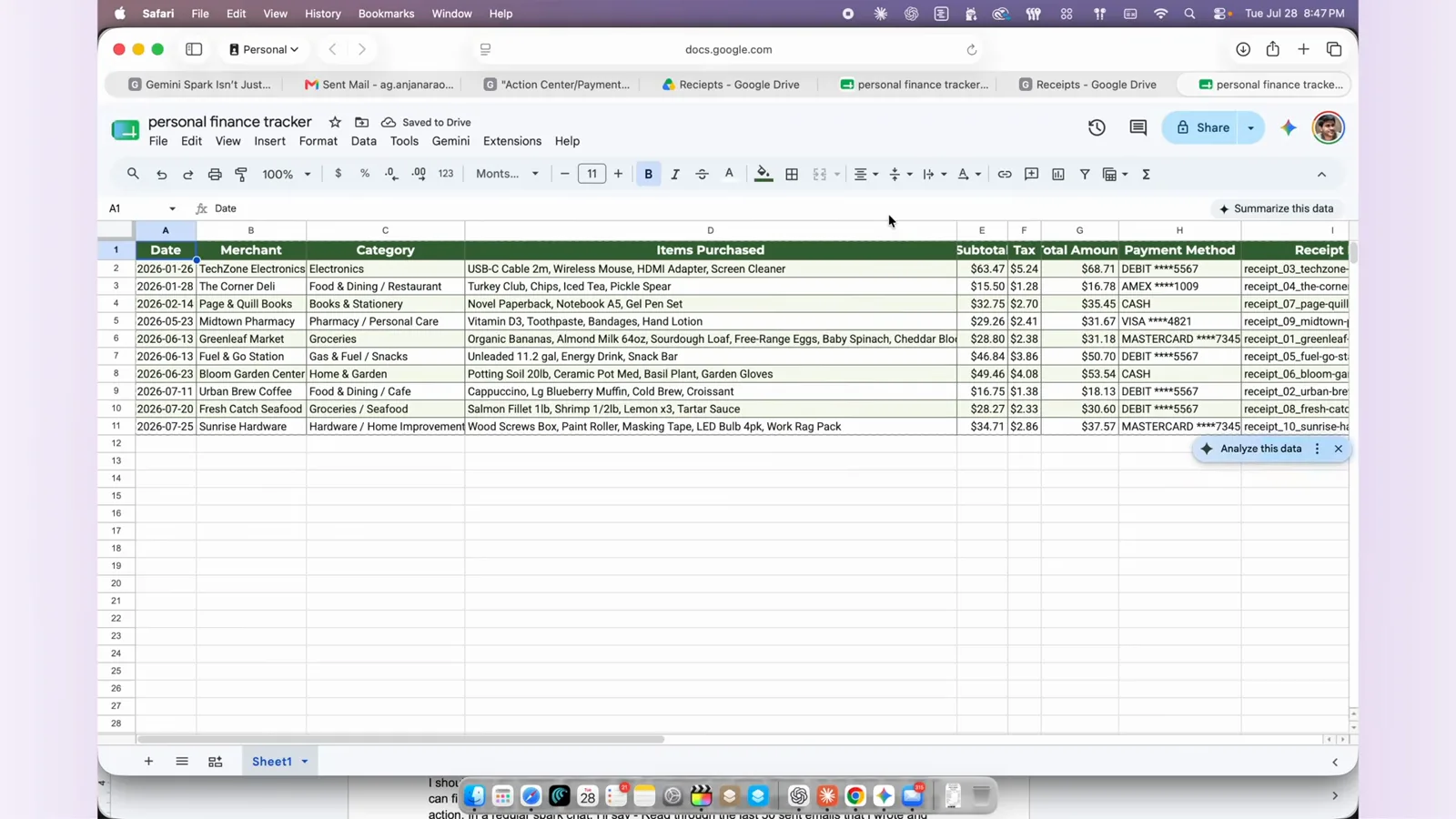Select cell with TechZone Electronics
1456x819 pixels.
point(251,269)
